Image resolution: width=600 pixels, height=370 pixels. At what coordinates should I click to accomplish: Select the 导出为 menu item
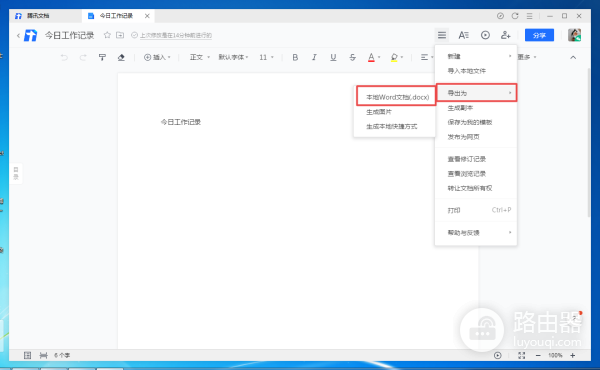tap(476, 93)
